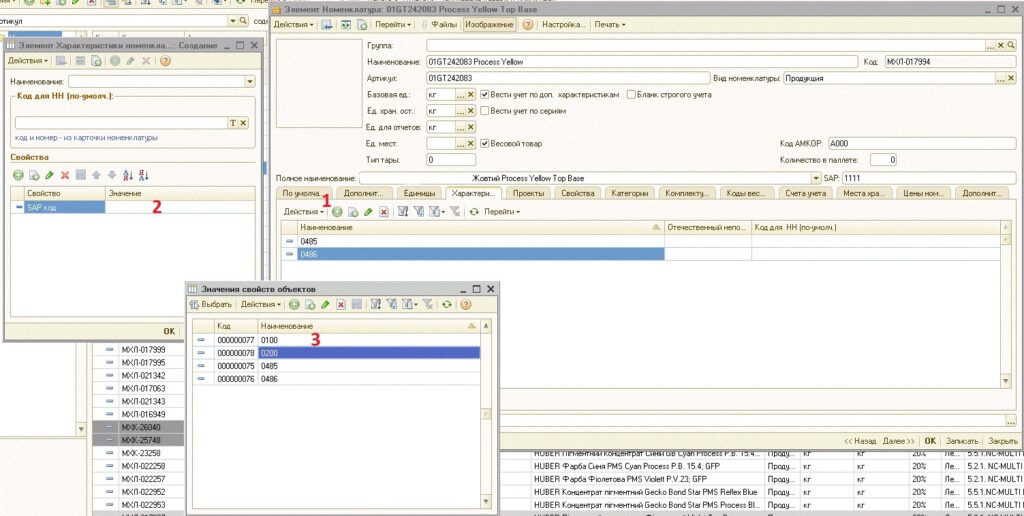Click clear X button next to Группа field

(1001, 46)
